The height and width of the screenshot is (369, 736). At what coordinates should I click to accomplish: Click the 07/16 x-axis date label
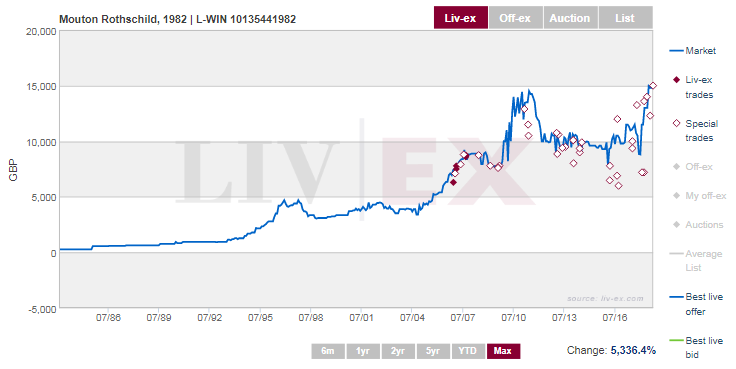(x=615, y=318)
